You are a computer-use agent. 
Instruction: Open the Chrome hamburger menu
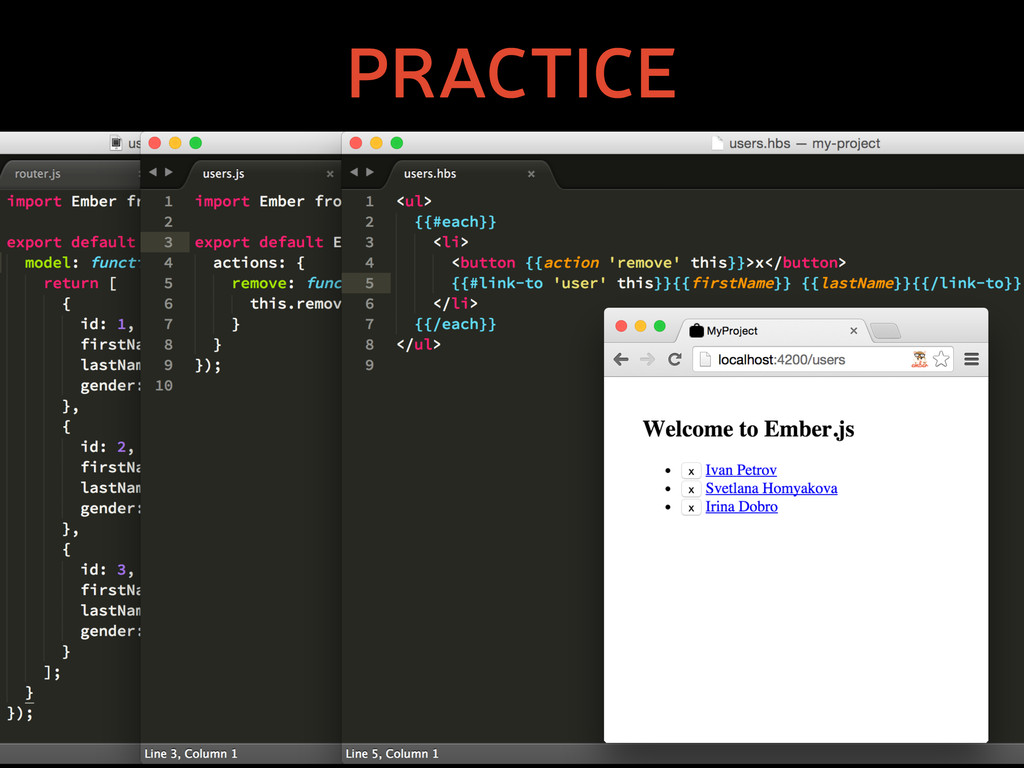tap(971, 359)
